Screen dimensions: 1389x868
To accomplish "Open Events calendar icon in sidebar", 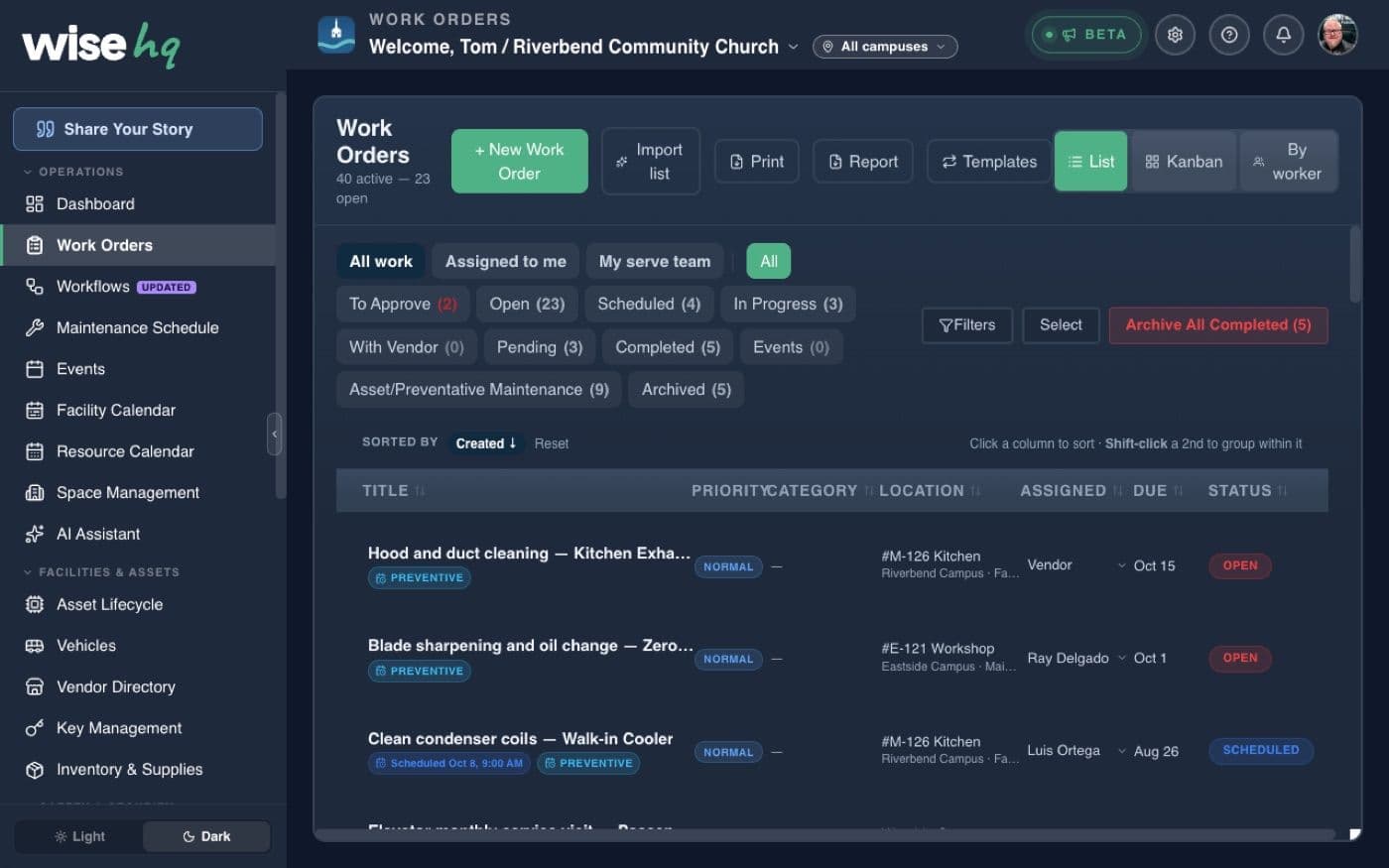I will click(35, 369).
